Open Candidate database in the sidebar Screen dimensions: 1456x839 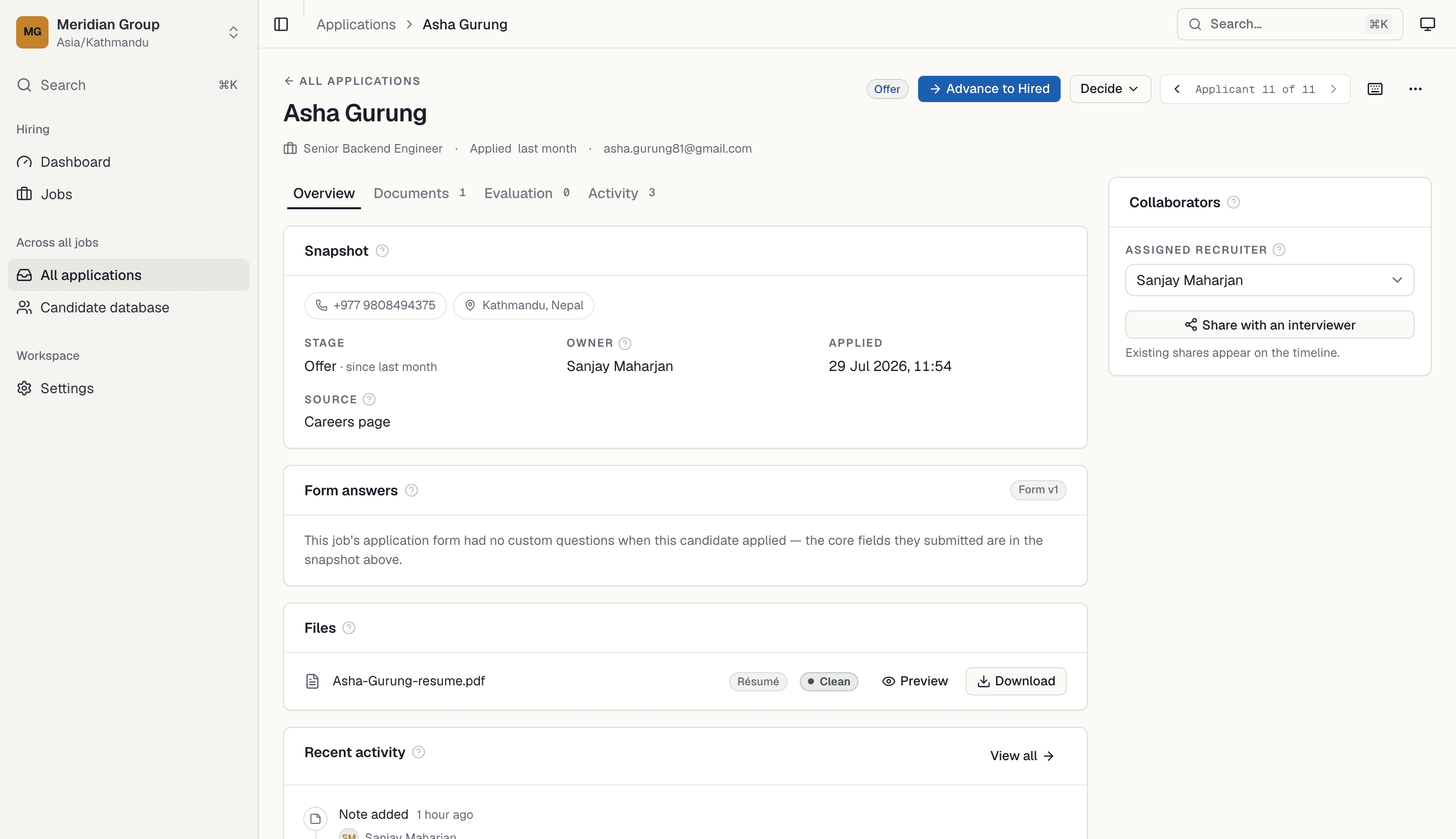tap(128, 308)
